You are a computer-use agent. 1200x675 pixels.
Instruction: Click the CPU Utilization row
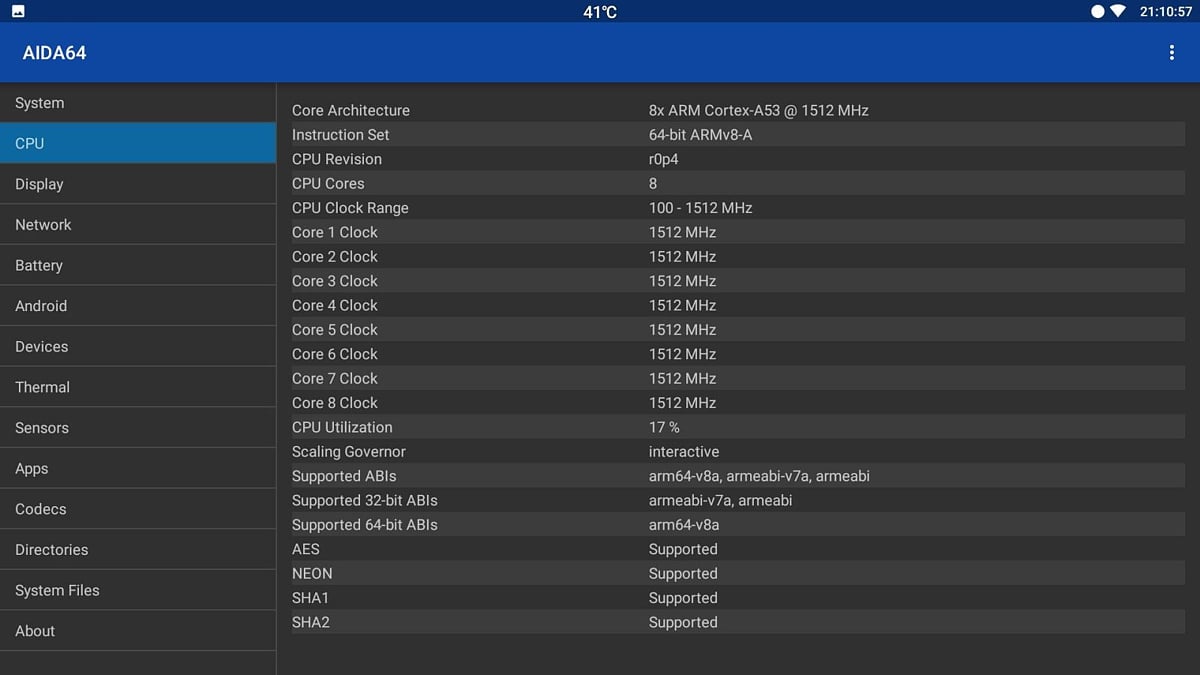600,427
